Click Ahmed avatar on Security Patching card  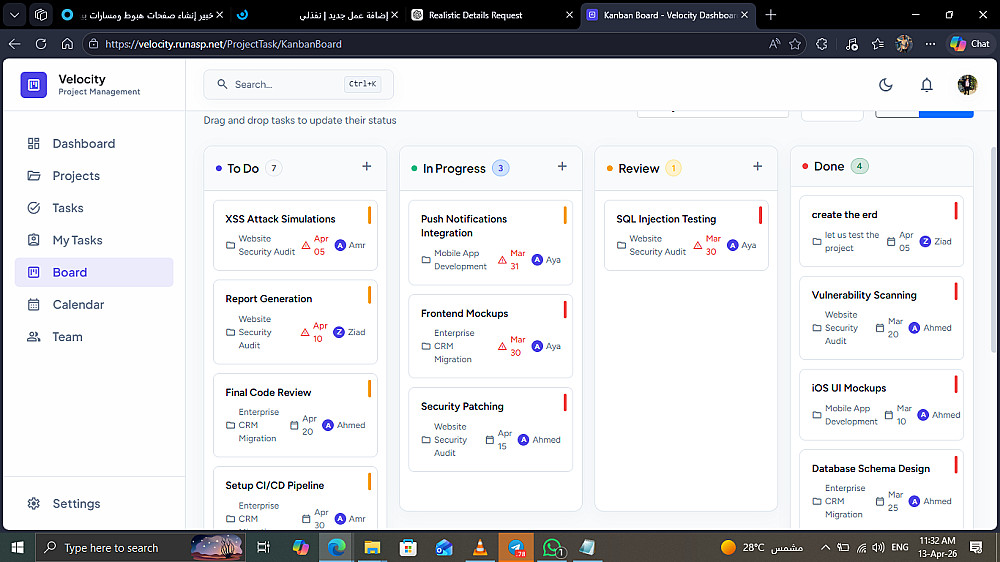524,440
